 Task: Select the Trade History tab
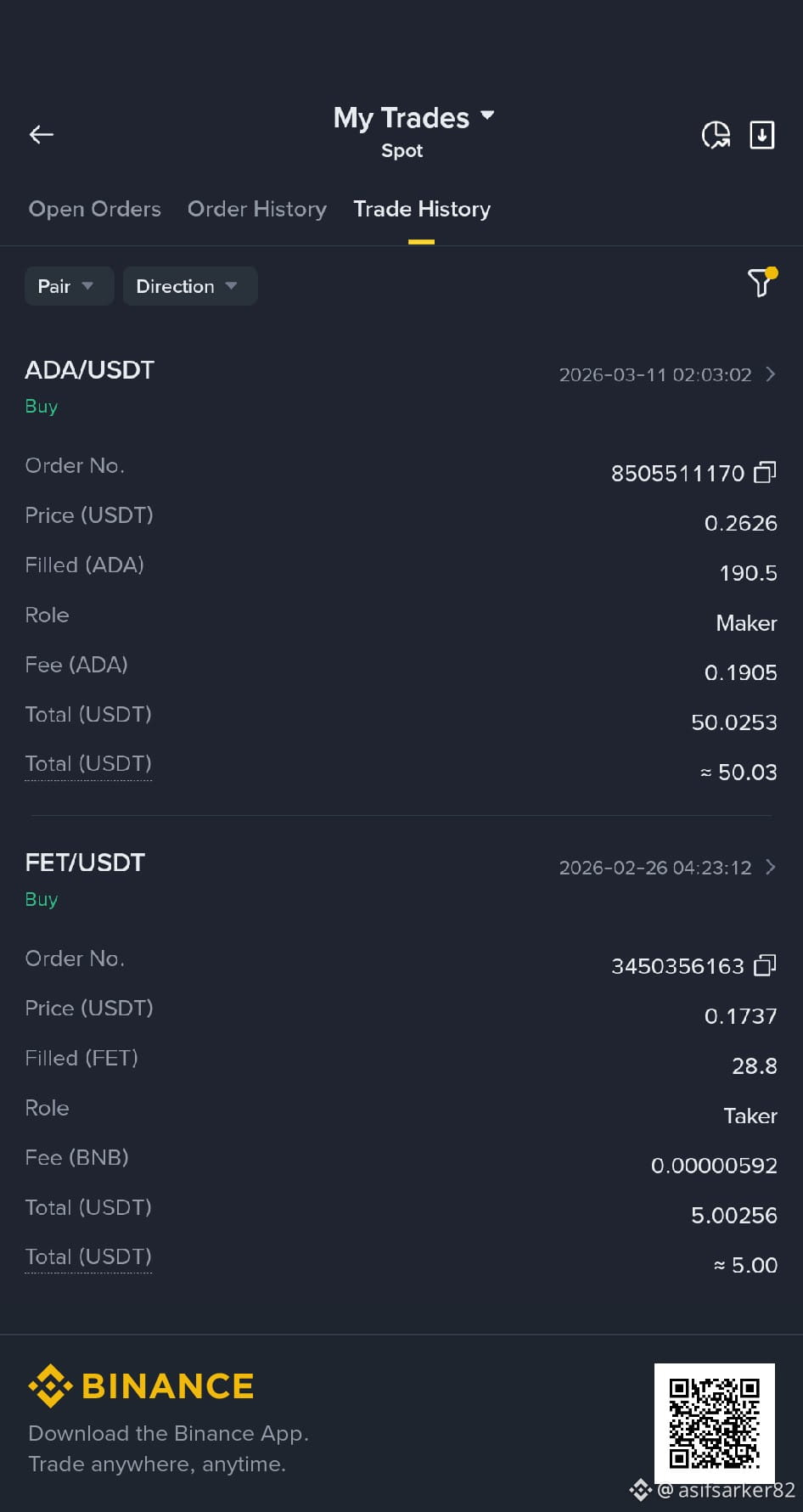point(422,209)
